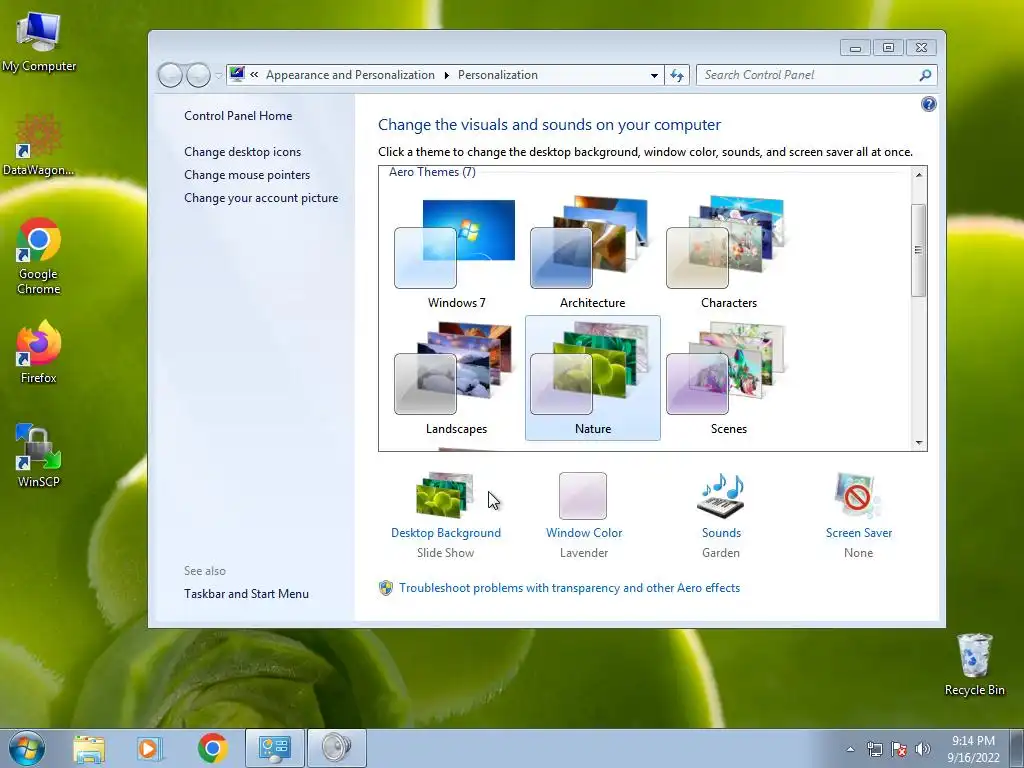Click the Action Center flag icon
The width and height of the screenshot is (1024, 768).
click(x=899, y=749)
